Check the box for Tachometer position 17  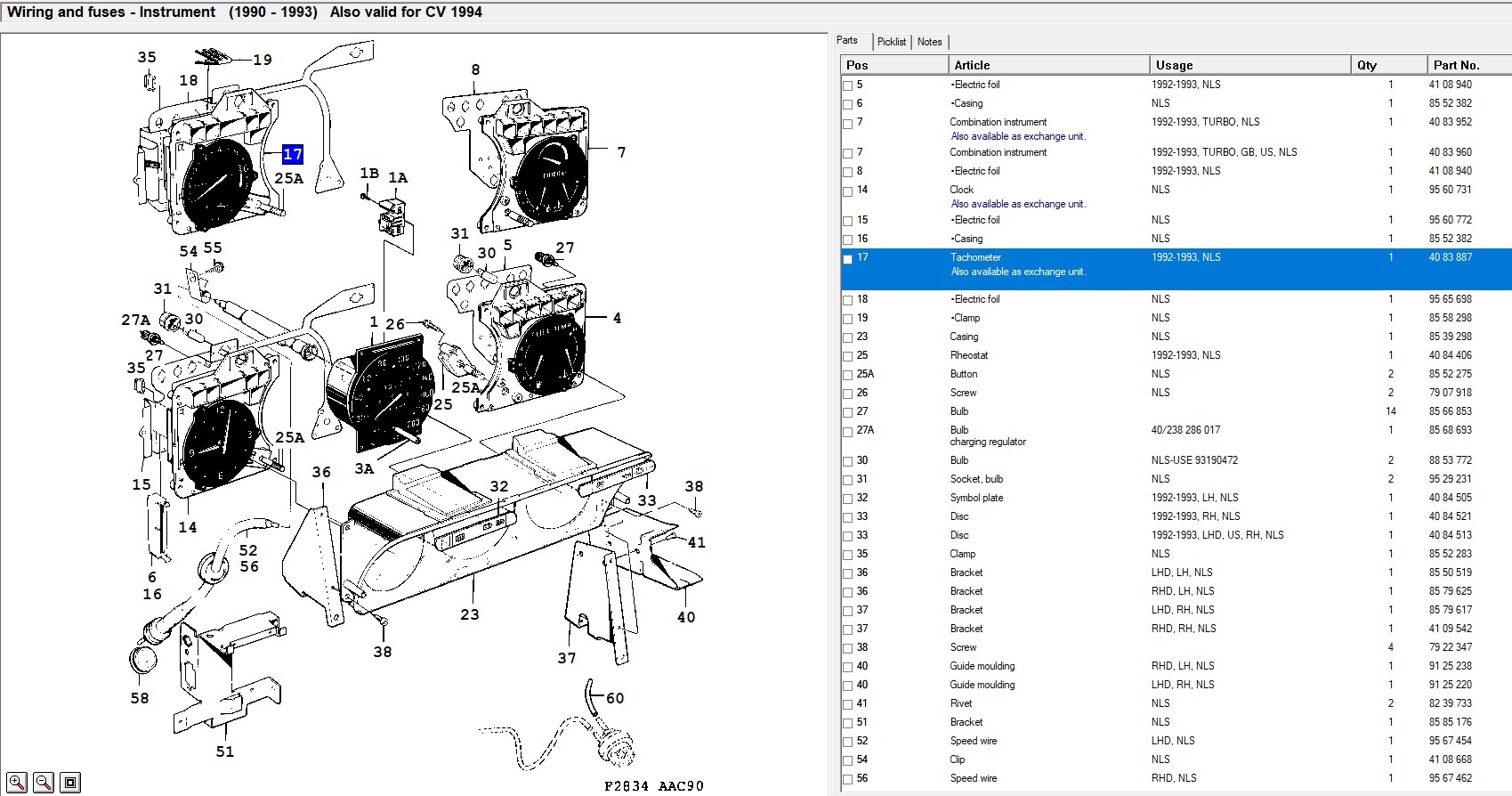pos(848,259)
